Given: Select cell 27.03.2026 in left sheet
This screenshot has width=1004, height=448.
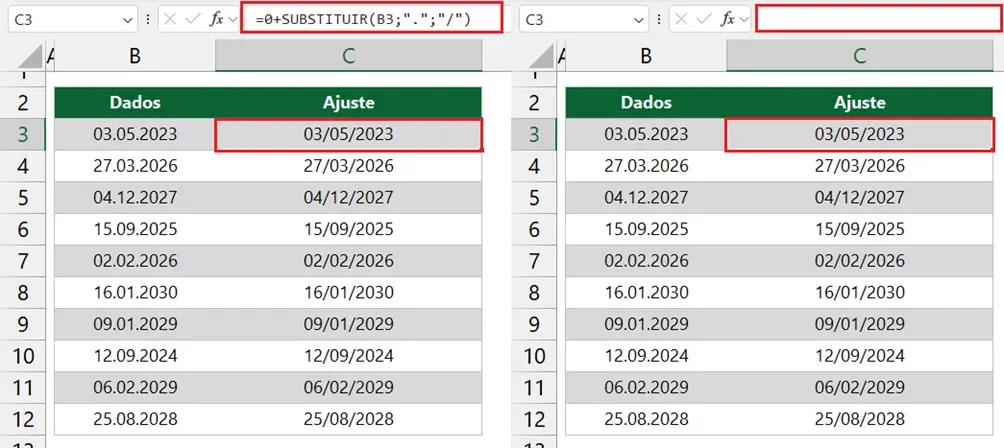Looking at the screenshot, I should click(x=135, y=166).
